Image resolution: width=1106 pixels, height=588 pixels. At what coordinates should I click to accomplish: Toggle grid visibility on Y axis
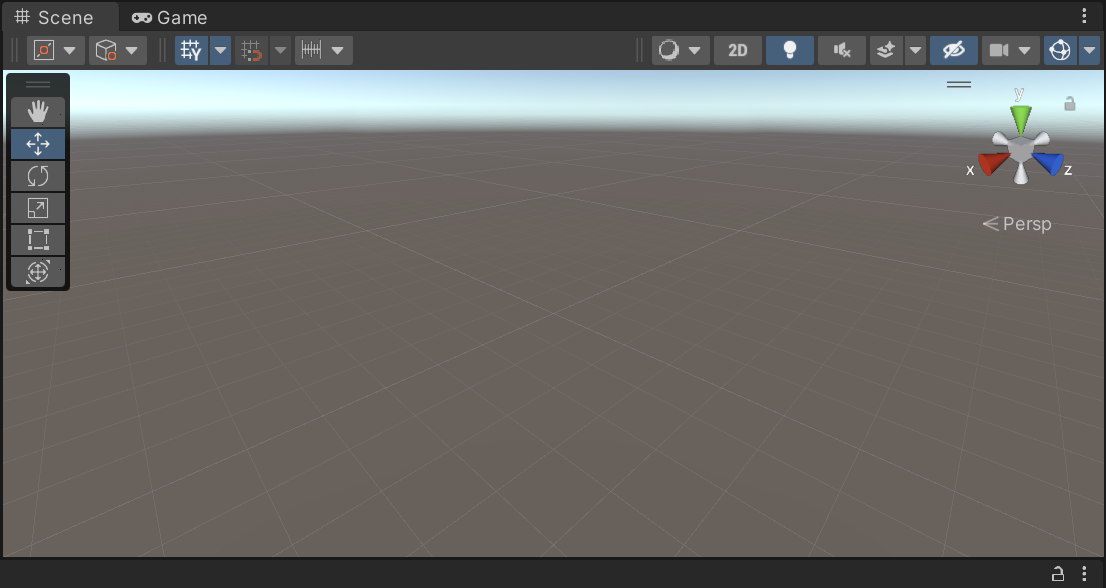click(x=191, y=50)
